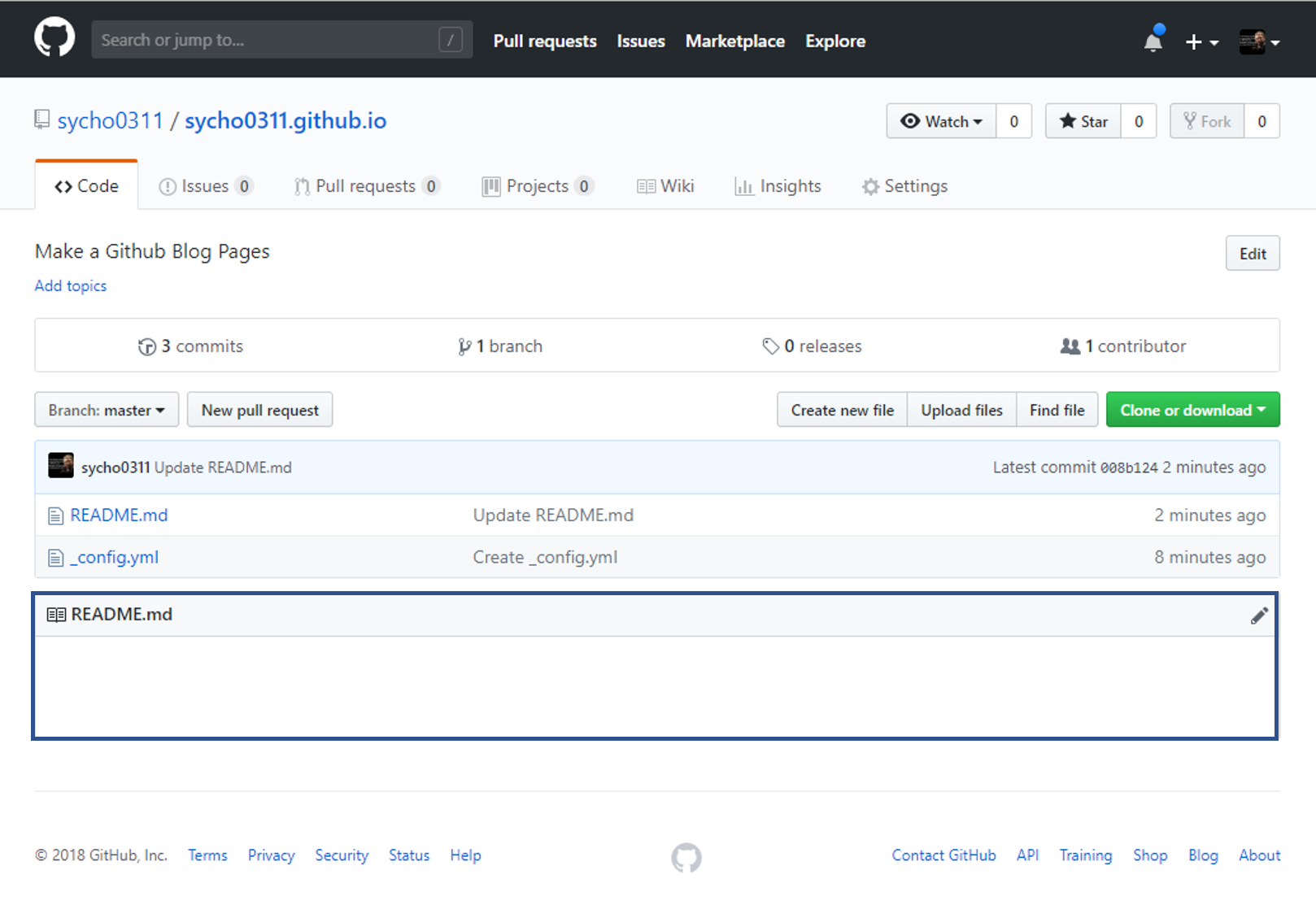Open the Clone or download dropdown

[x=1193, y=410]
